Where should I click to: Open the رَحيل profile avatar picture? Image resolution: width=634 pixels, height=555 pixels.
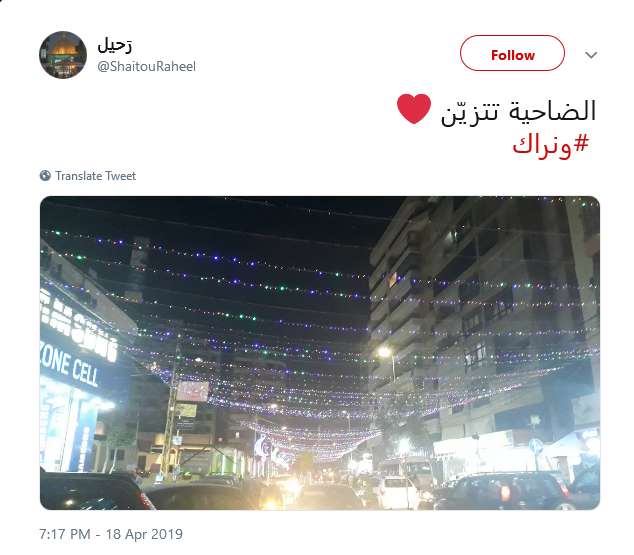(63, 55)
